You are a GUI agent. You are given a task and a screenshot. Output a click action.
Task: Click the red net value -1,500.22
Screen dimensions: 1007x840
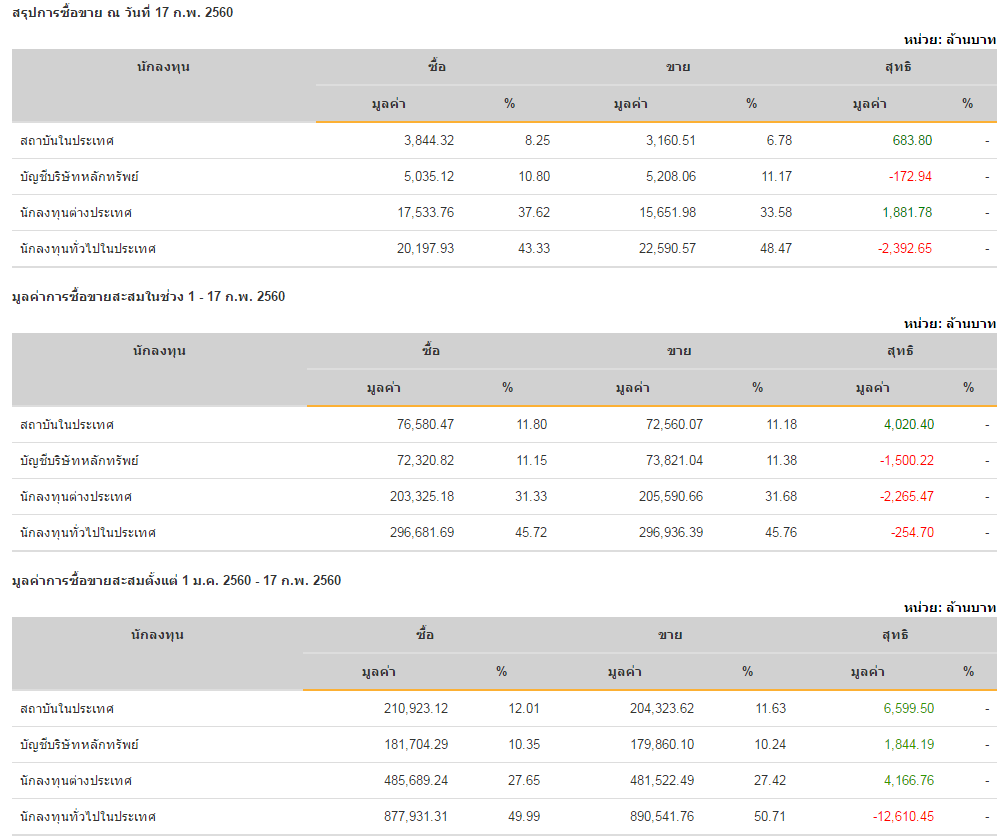point(907,461)
